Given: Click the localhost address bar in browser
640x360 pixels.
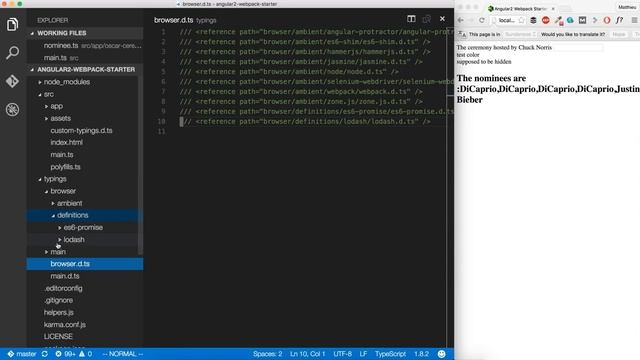Looking at the screenshot, I should point(507,20).
